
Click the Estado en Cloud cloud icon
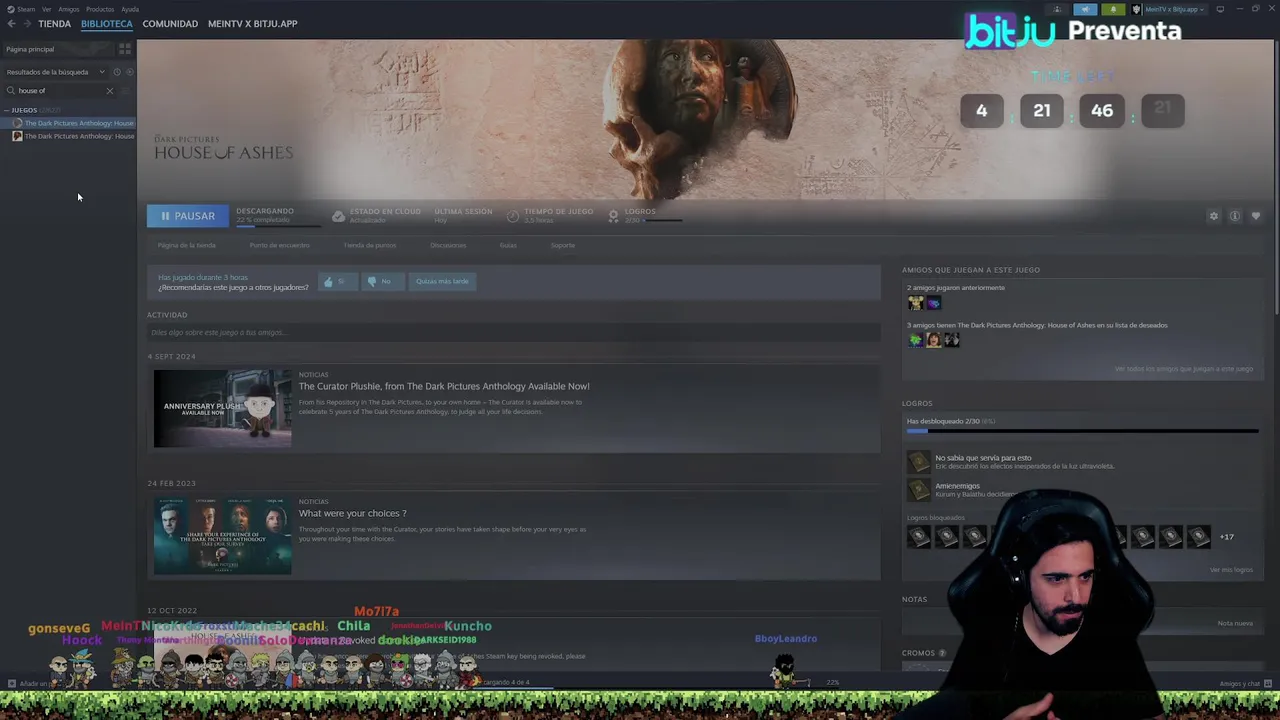(x=338, y=216)
